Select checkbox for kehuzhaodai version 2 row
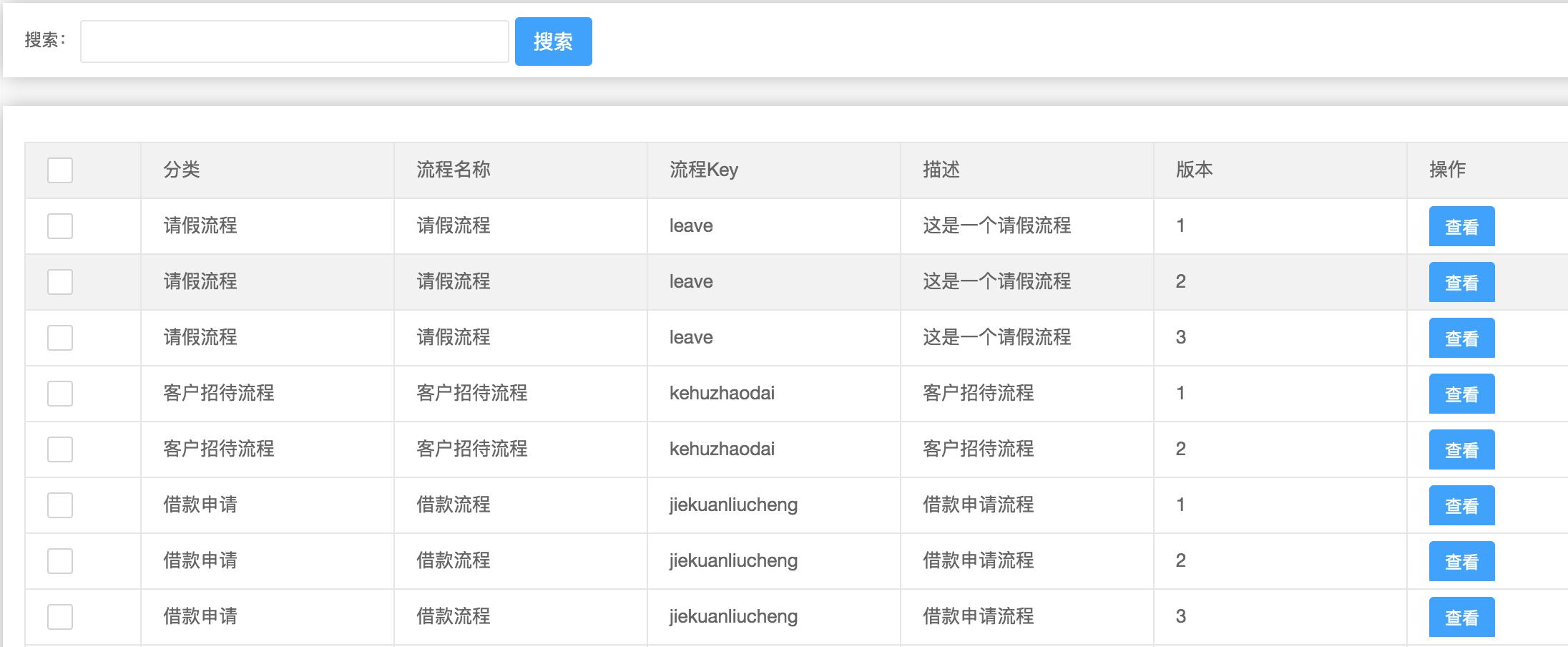 pyautogui.click(x=60, y=449)
